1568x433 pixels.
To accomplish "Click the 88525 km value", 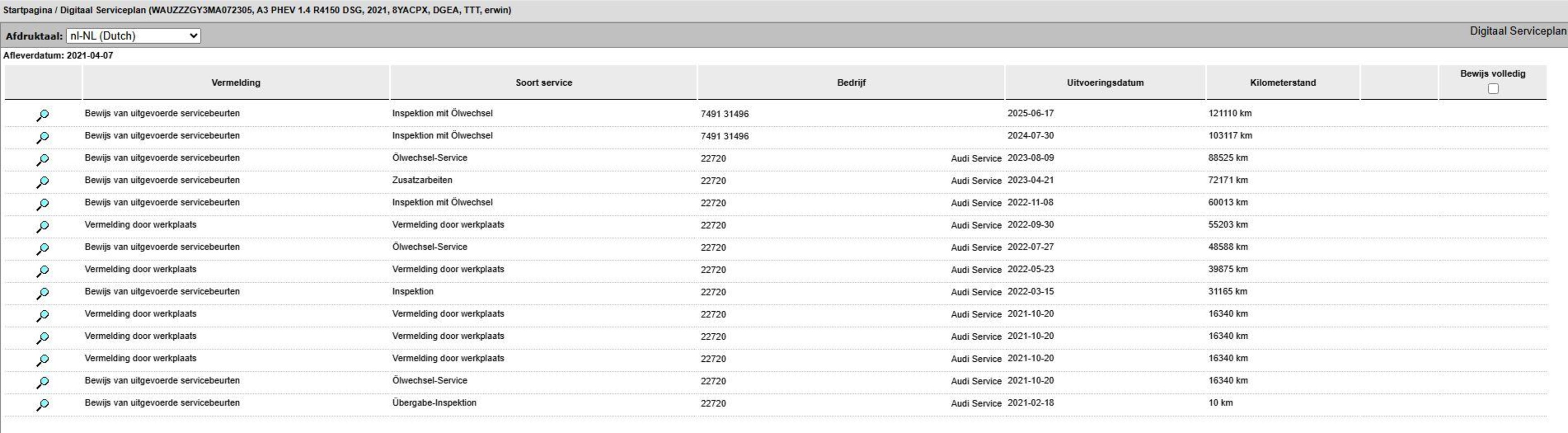I will 1228,158.
